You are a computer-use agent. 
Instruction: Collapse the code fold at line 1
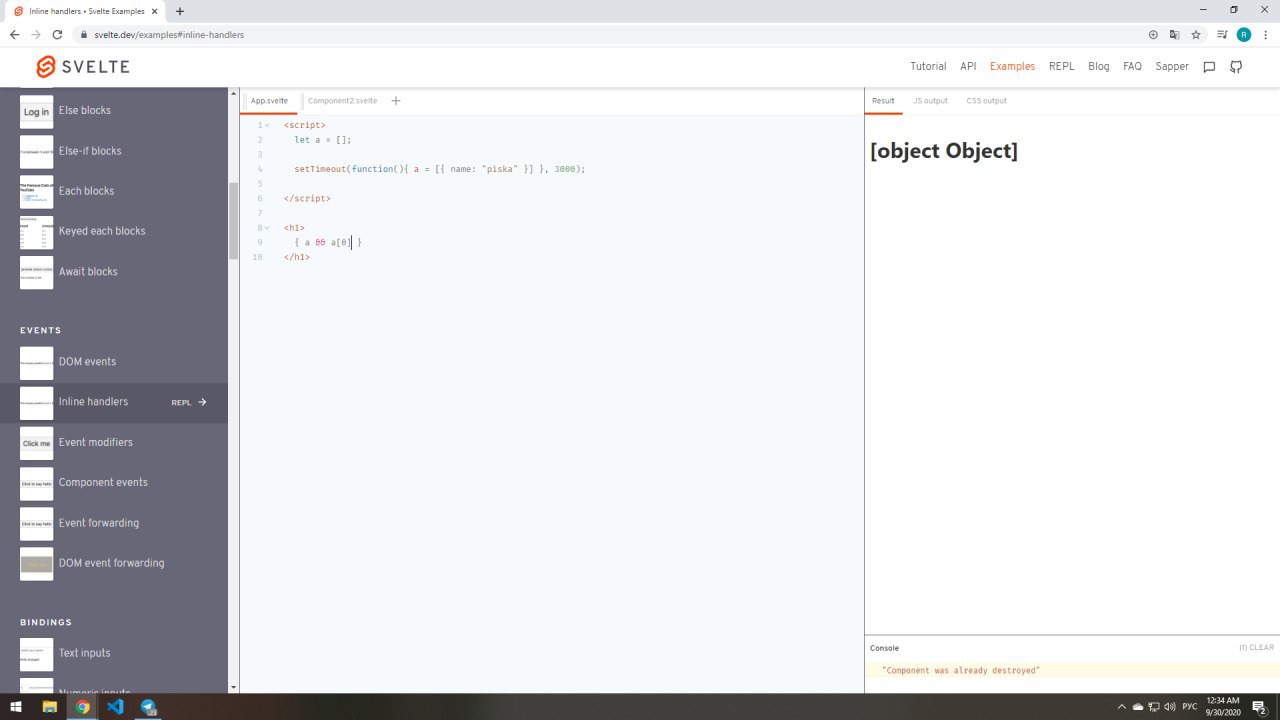(267, 126)
